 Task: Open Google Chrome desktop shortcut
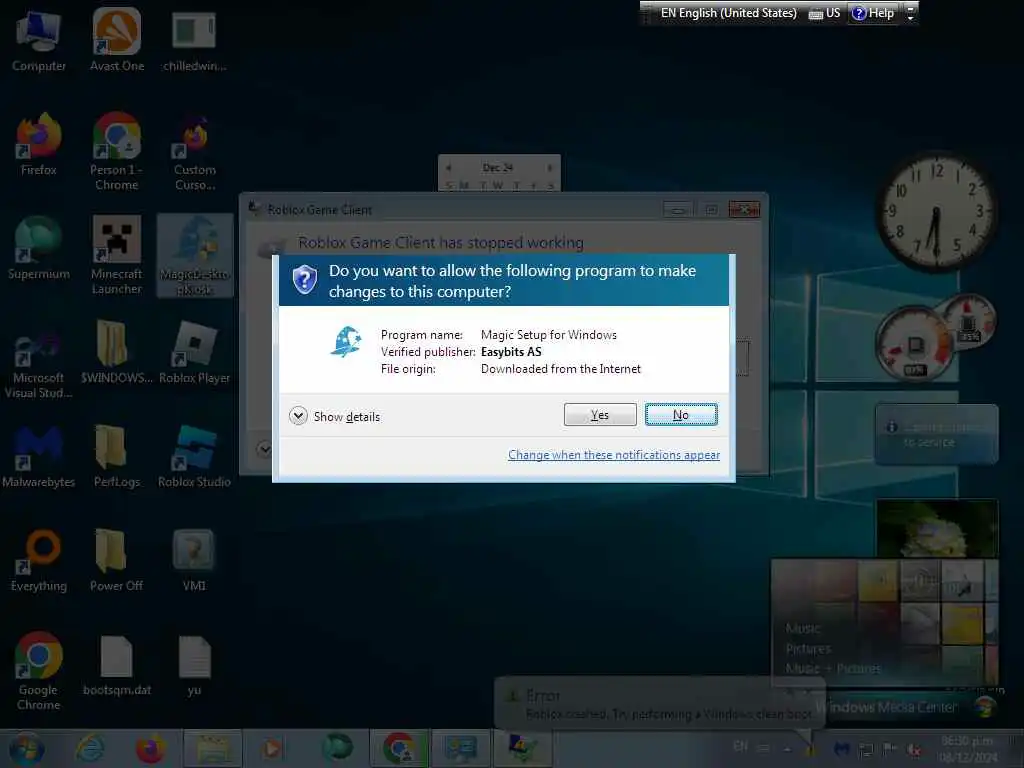[39, 671]
